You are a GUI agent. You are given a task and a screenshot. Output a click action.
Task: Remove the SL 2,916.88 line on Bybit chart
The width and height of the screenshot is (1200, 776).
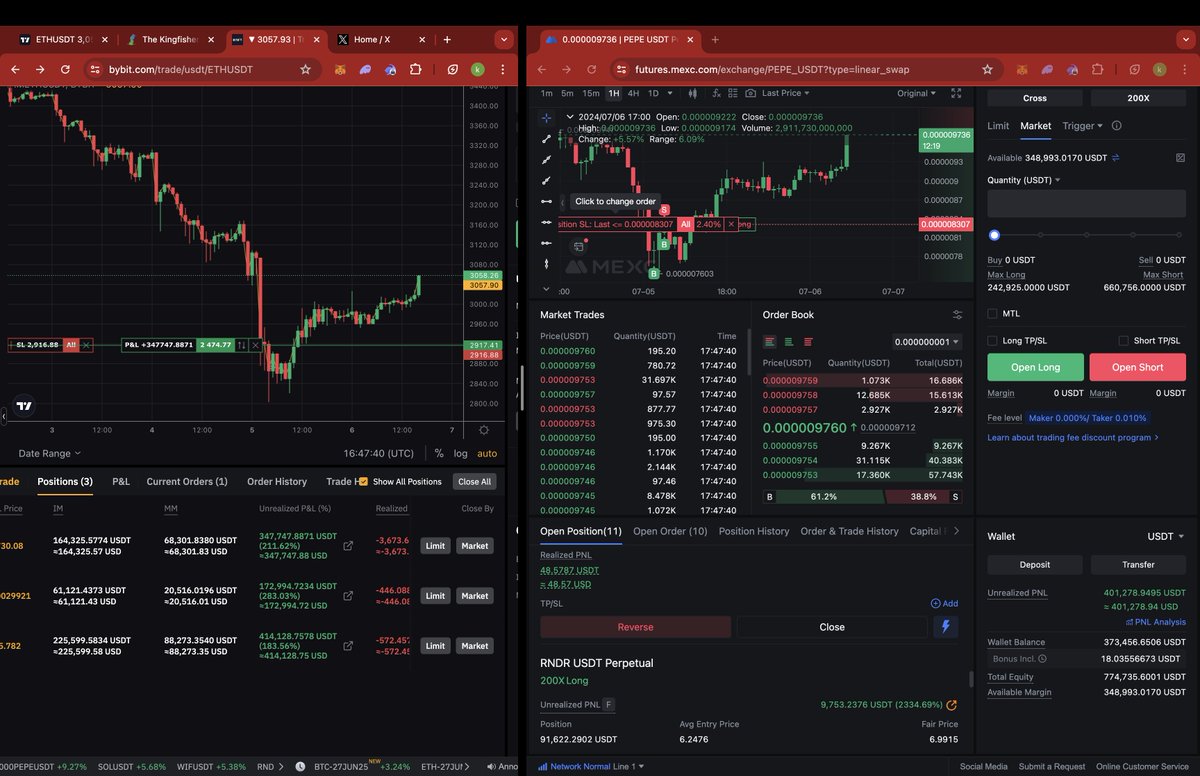click(x=86, y=345)
